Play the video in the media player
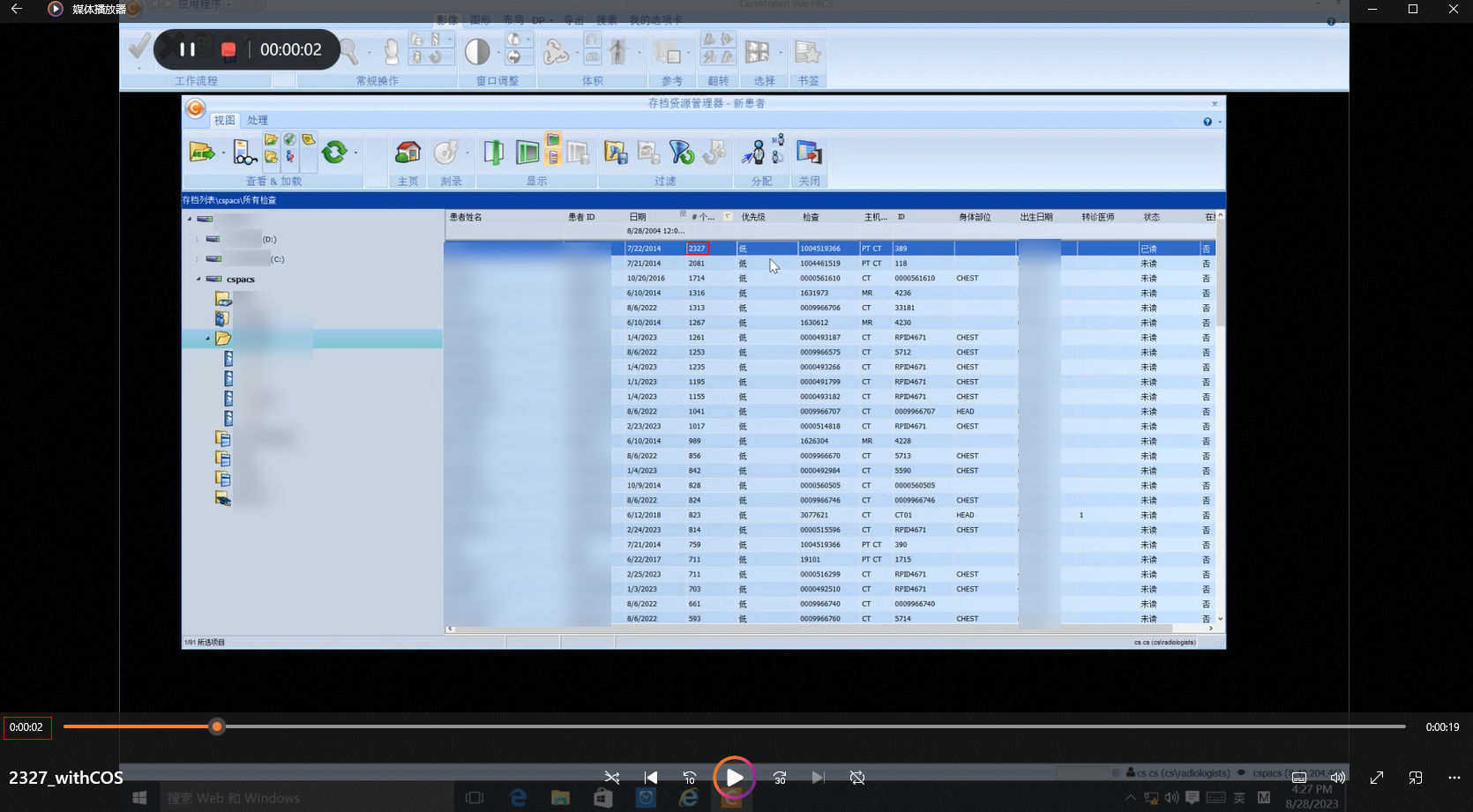The height and width of the screenshot is (812, 1473). pos(734,778)
